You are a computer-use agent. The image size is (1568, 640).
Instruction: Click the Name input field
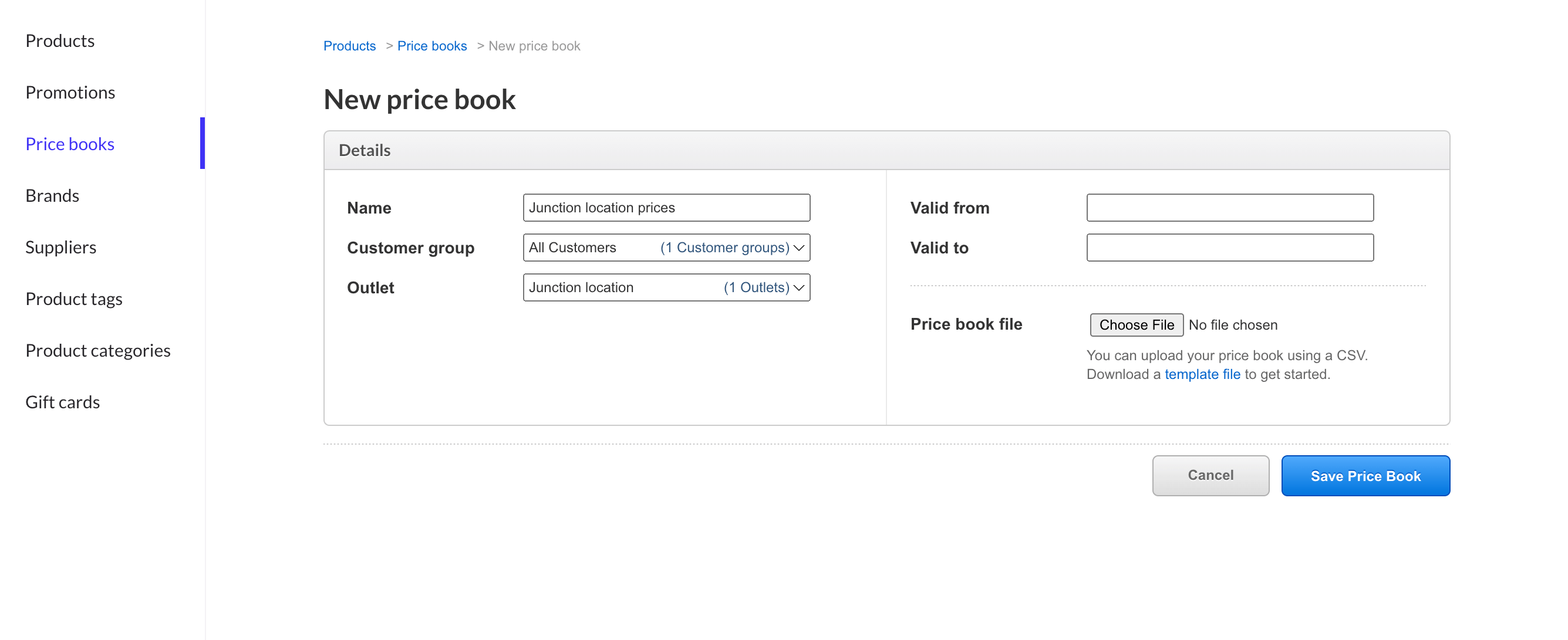[666, 208]
